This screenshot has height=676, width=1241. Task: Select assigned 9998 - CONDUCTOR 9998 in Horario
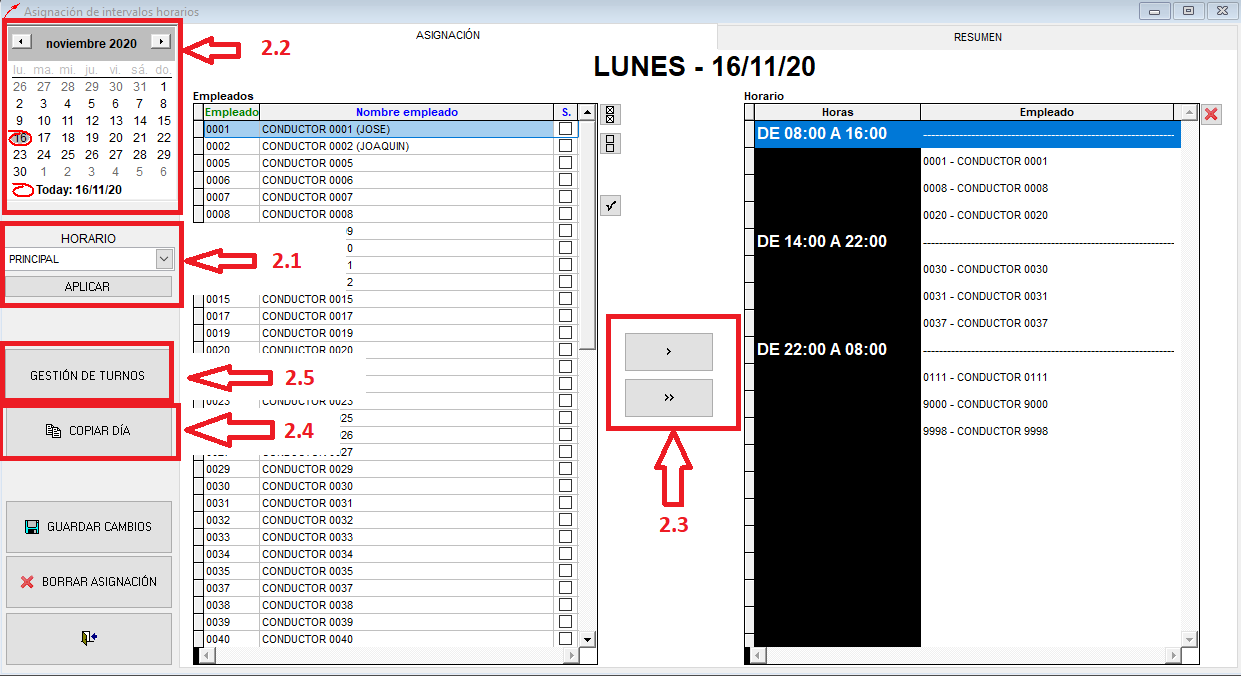pos(985,431)
